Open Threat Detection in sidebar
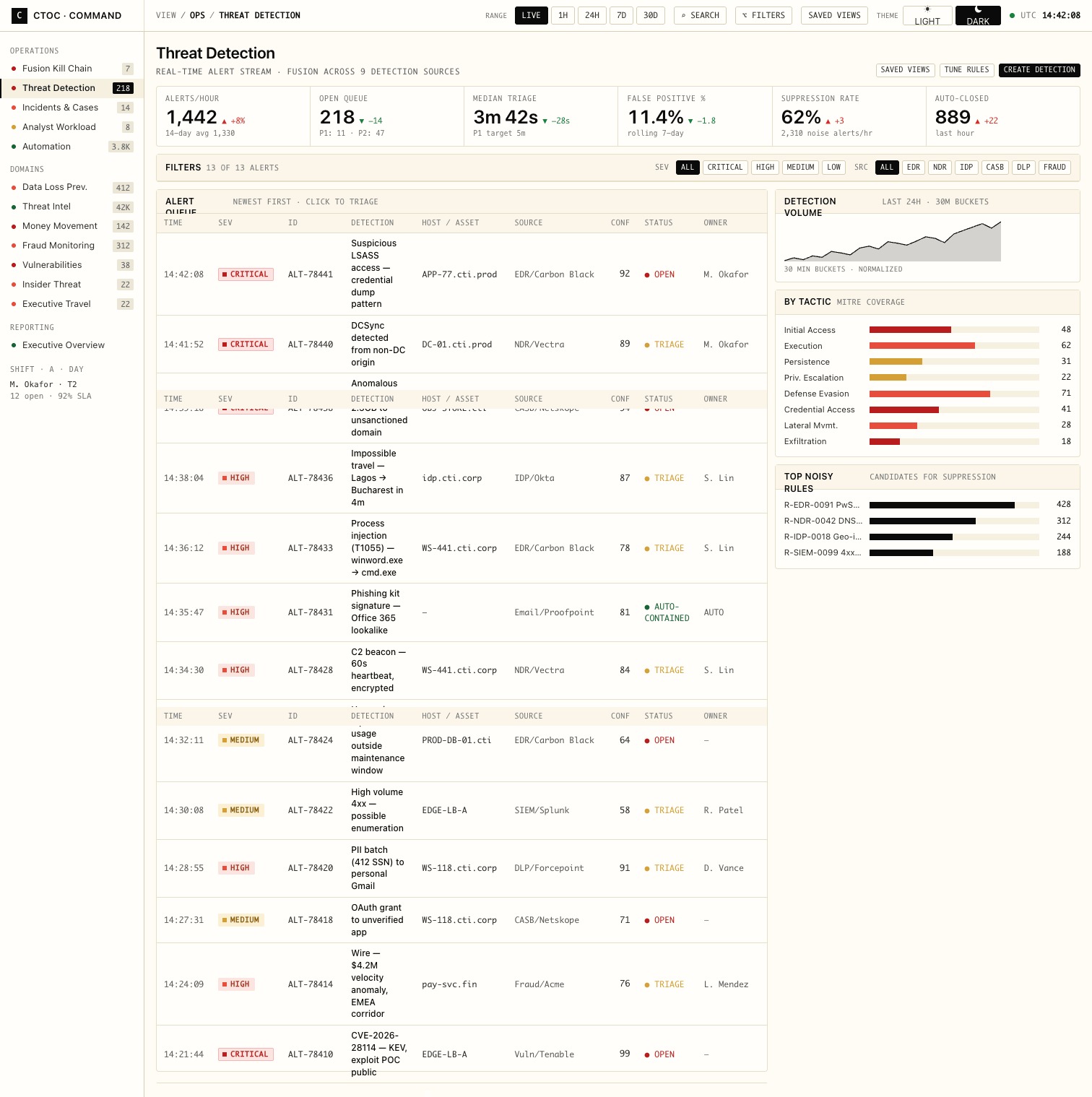The height and width of the screenshot is (1097, 1092). (x=72, y=88)
